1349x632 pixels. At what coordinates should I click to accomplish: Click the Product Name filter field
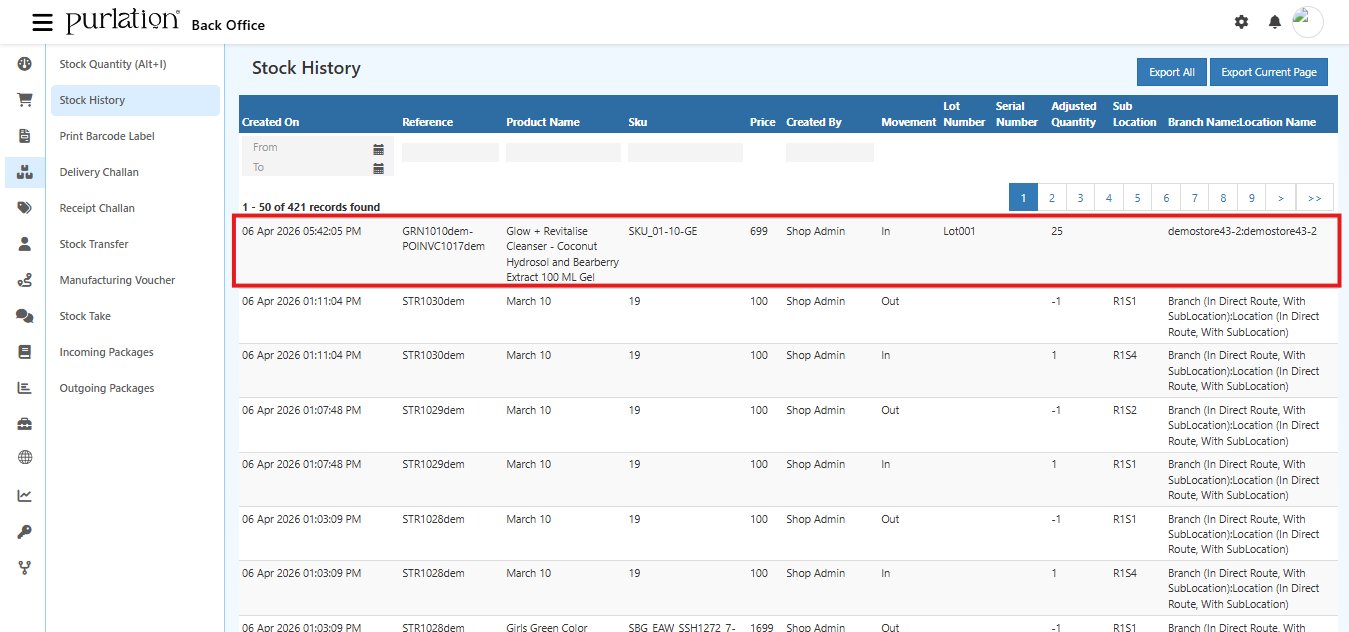point(563,153)
